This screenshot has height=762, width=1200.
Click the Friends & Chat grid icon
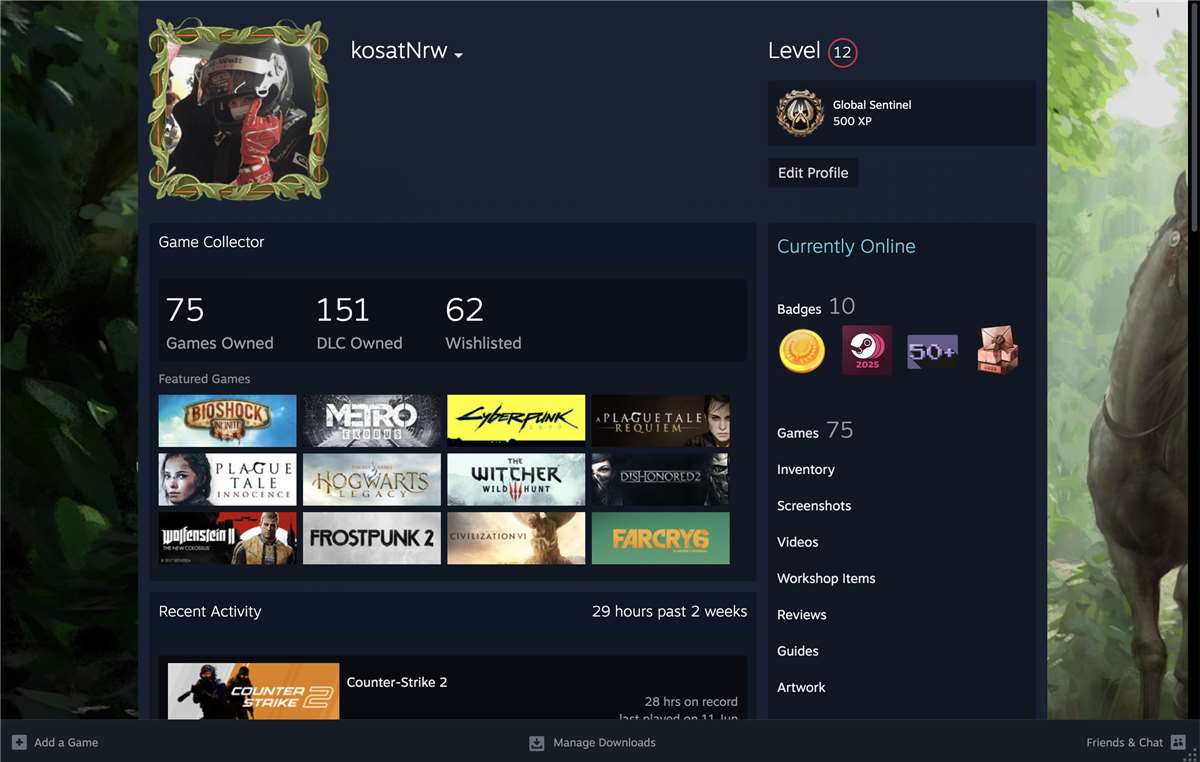[1178, 742]
